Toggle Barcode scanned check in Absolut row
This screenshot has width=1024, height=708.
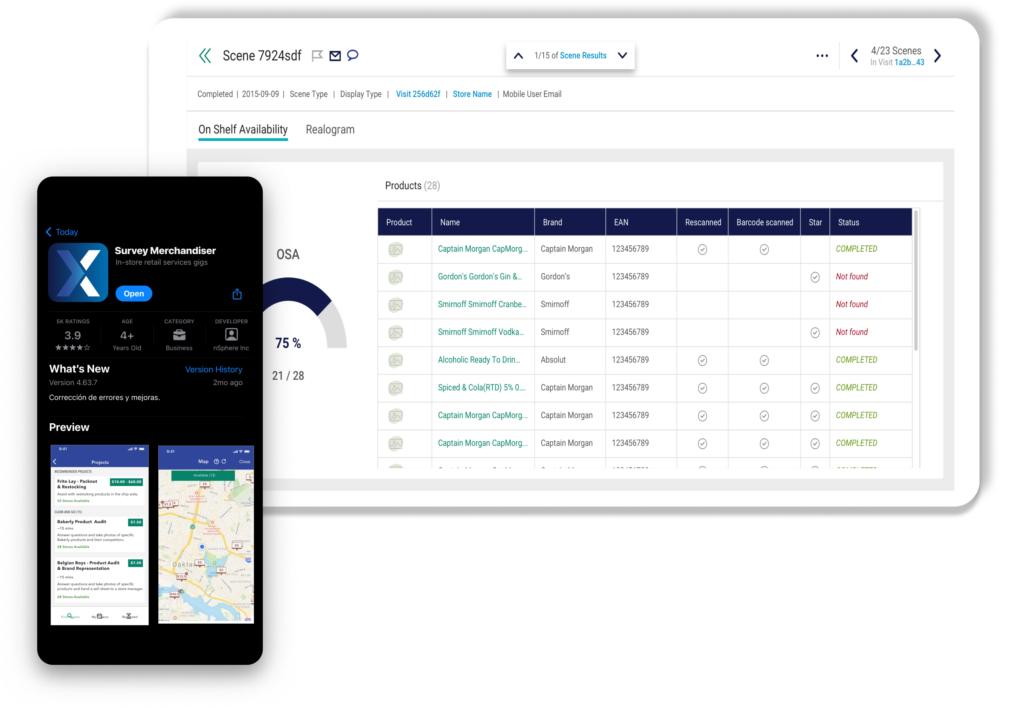764,360
